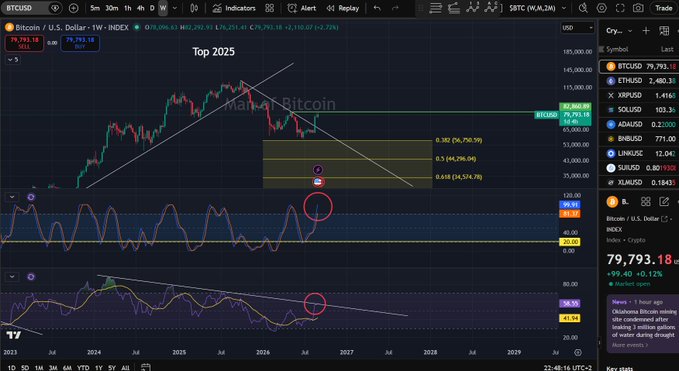Expand the timeframe dropdown arrow

point(175,8)
